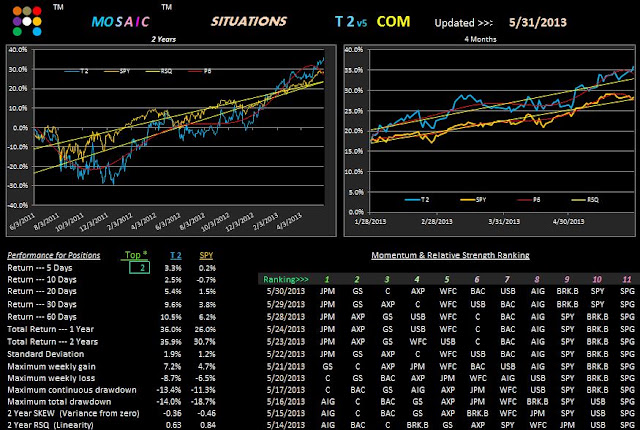Select the 'Return --- 10 Days' row label
The width and height of the screenshot is (640, 430).
pyautogui.click(x=42, y=280)
